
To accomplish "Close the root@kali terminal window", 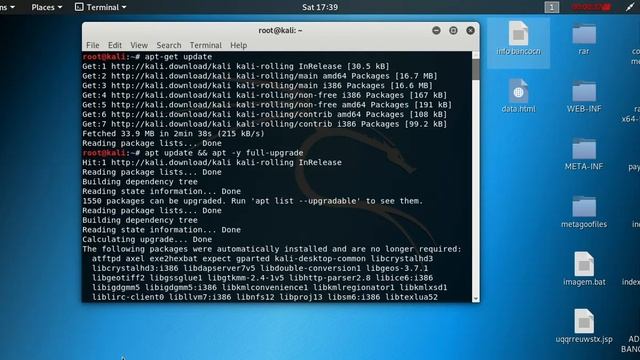I will click(x=470, y=31).
